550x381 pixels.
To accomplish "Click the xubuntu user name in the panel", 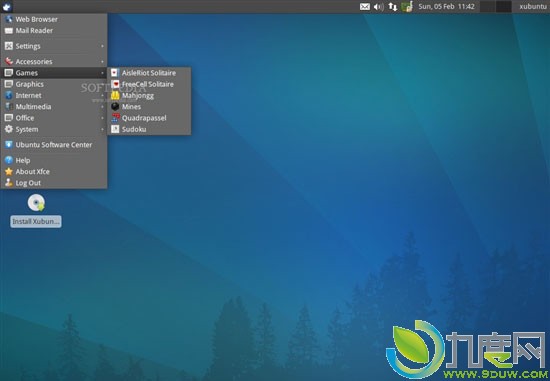I will click(532, 7).
